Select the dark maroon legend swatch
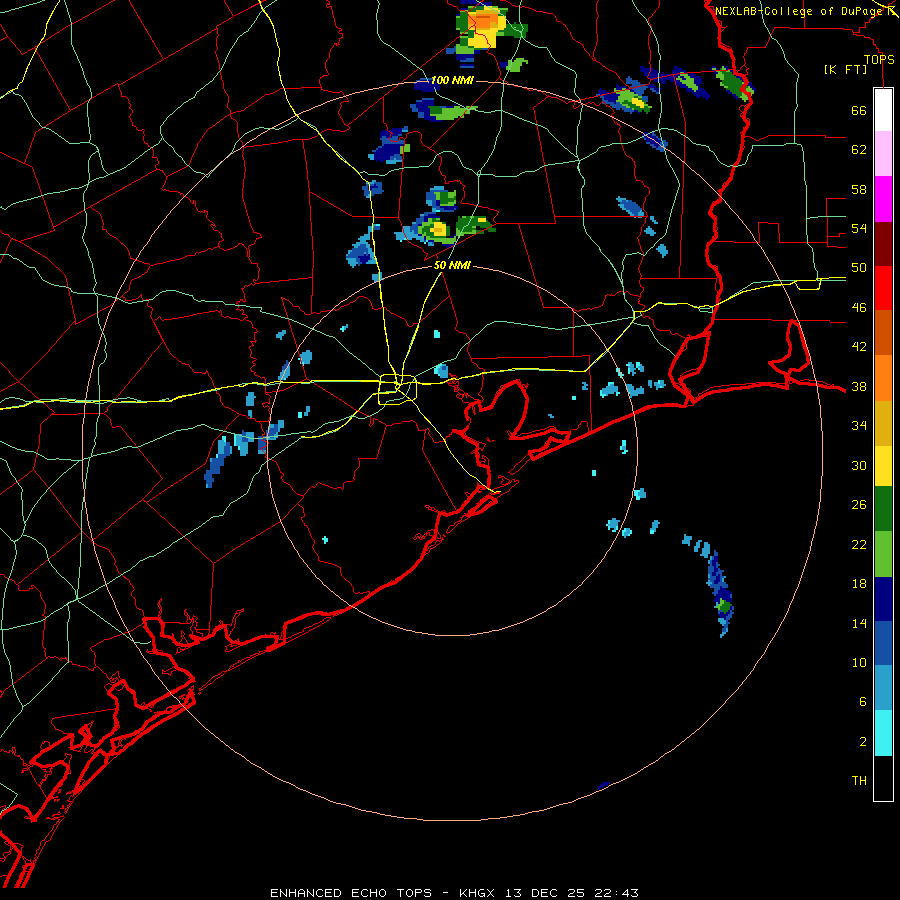 coord(883,244)
